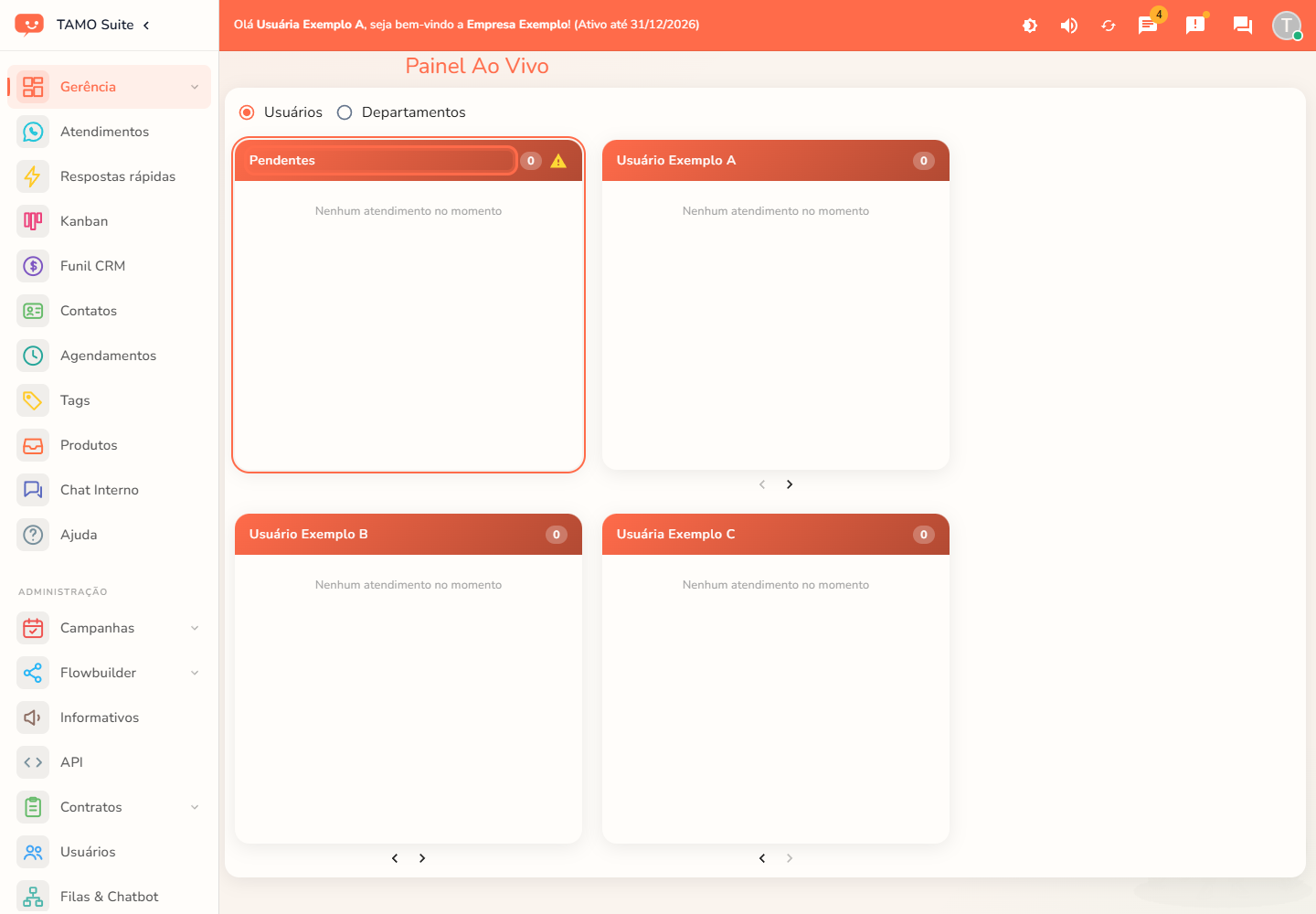The height and width of the screenshot is (914, 1316).
Task: Go to previous page under Usuário Exemplo B
Action: (x=395, y=858)
